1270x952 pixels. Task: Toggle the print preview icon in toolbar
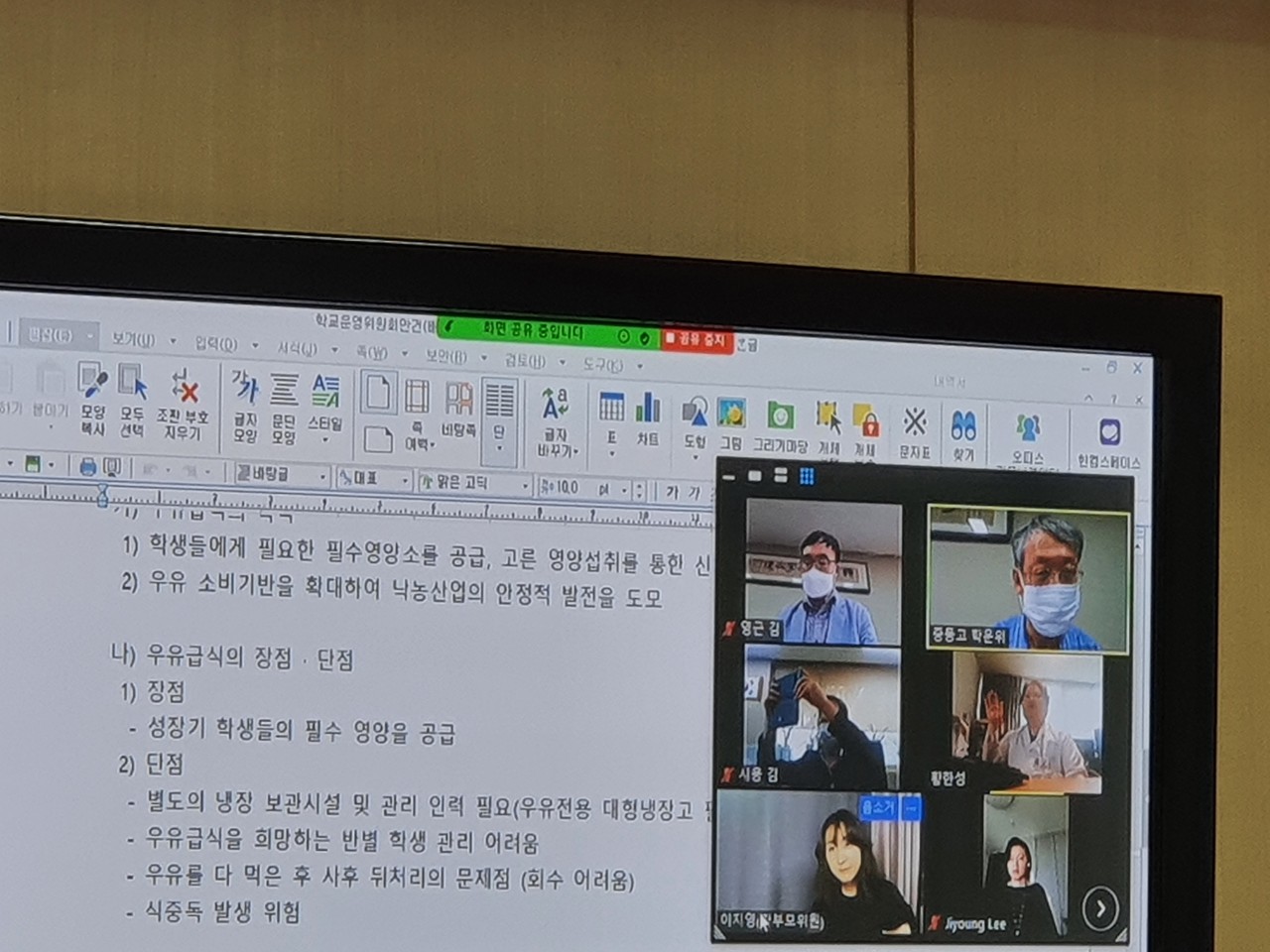[112, 467]
